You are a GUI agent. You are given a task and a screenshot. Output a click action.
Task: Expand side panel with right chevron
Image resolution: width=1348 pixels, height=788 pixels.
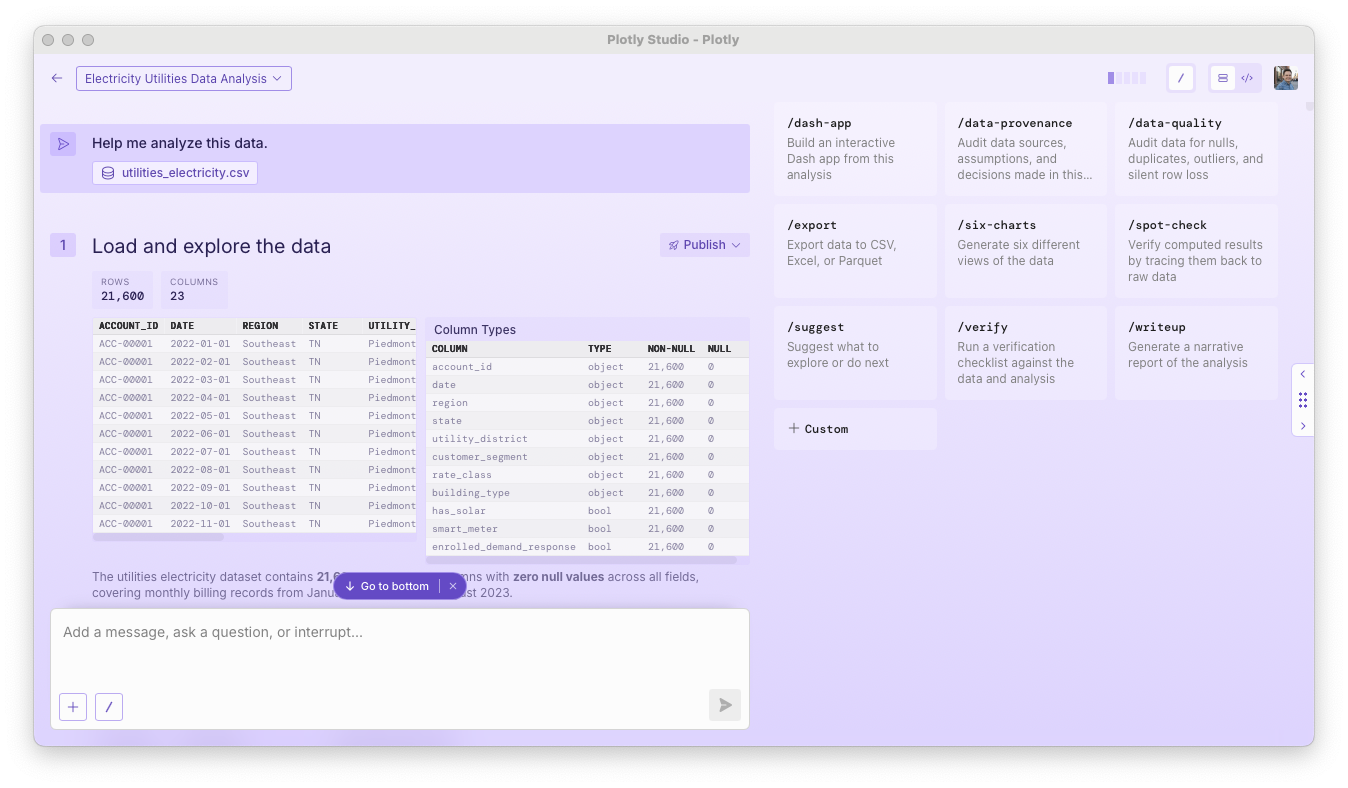point(1303,426)
